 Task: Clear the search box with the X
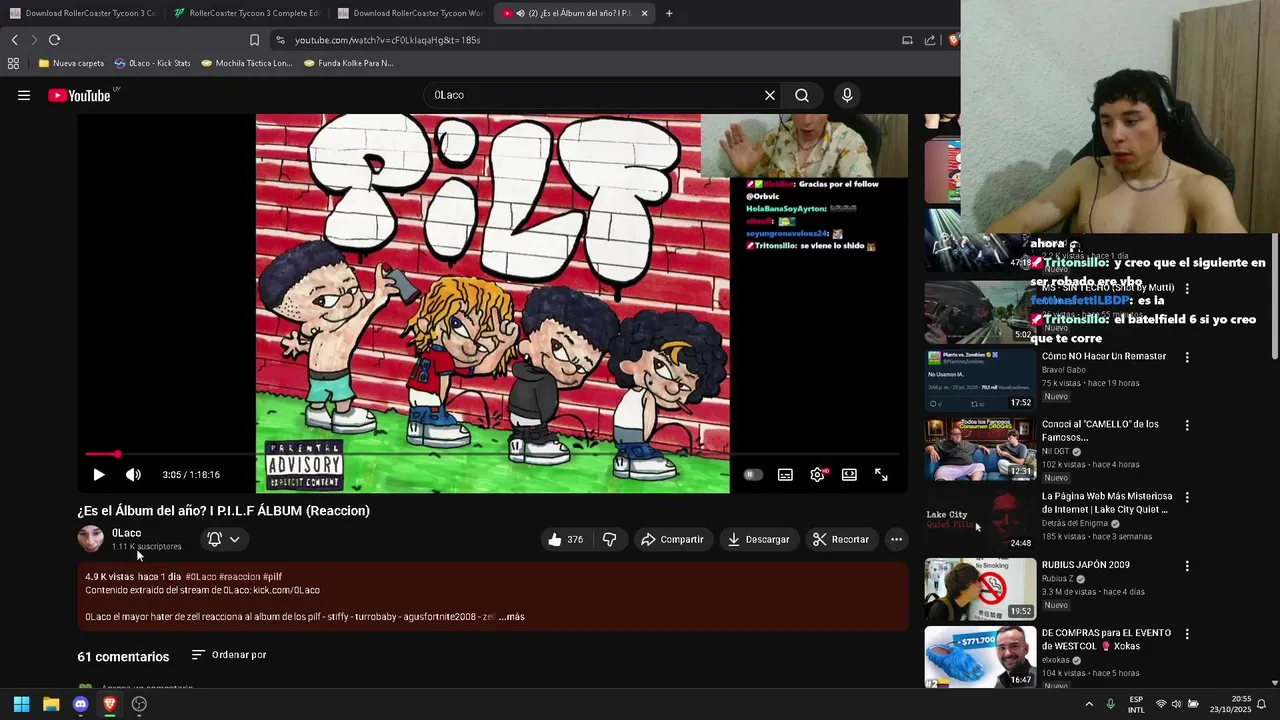[770, 95]
